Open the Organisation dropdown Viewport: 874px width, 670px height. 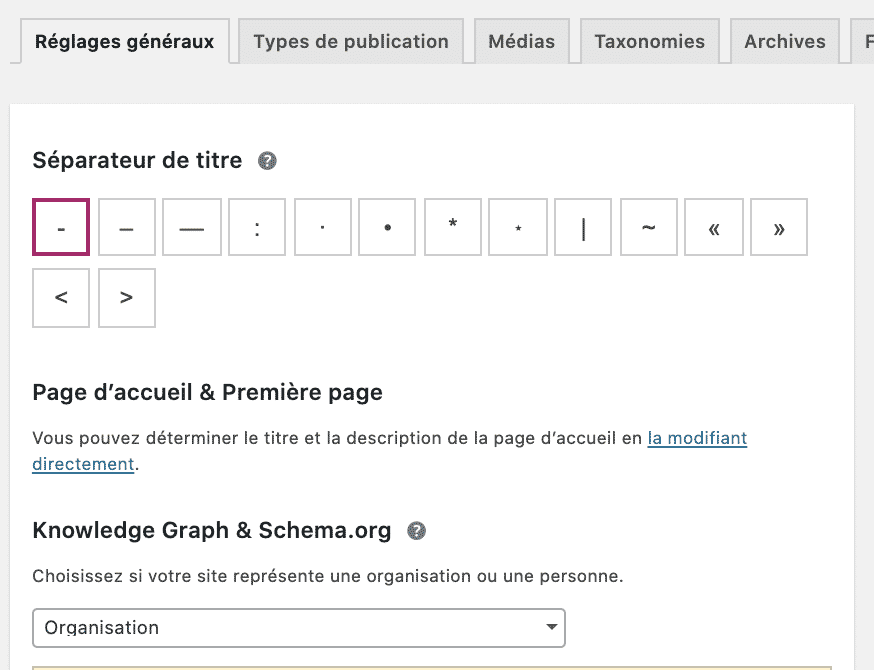click(x=298, y=628)
